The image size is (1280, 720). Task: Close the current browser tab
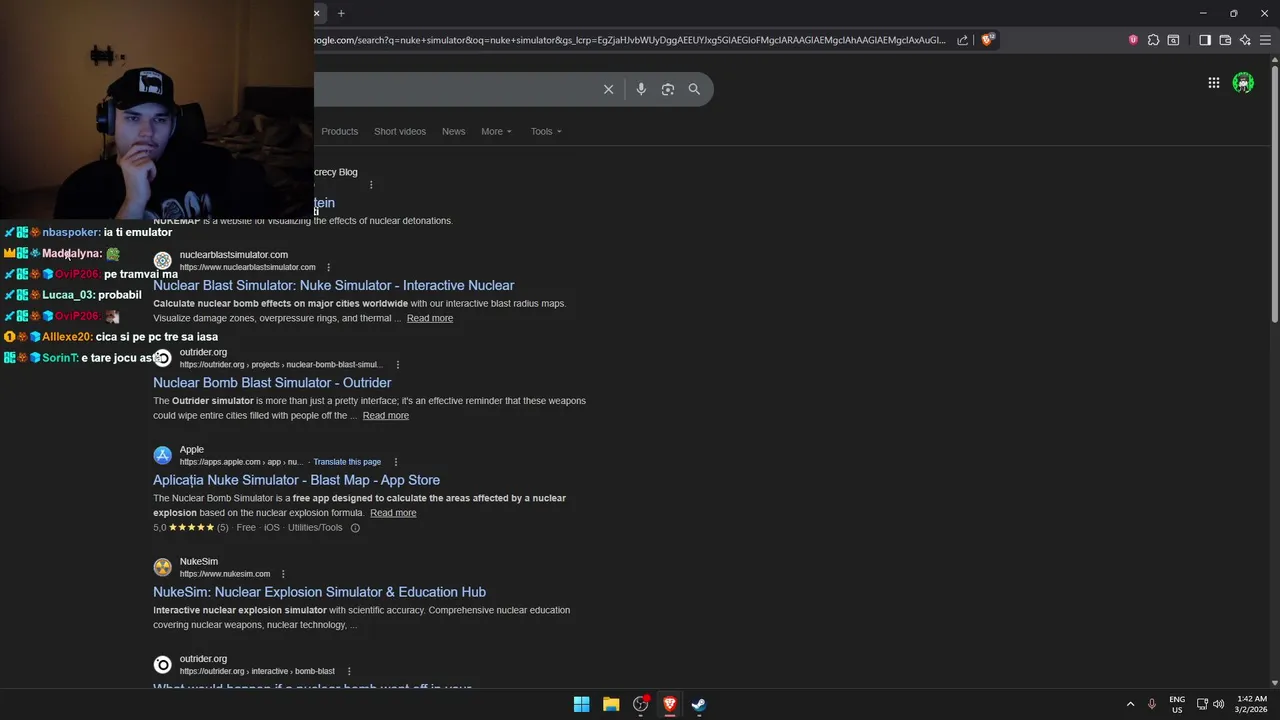click(317, 13)
